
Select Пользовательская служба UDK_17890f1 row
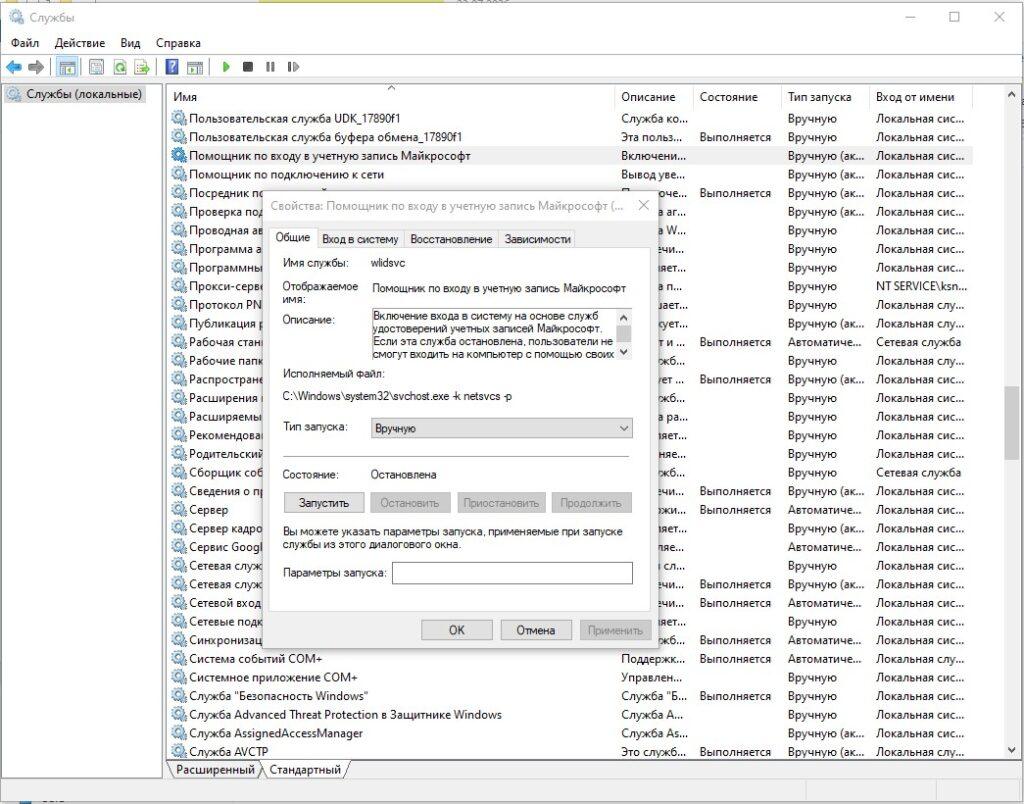(x=571, y=118)
